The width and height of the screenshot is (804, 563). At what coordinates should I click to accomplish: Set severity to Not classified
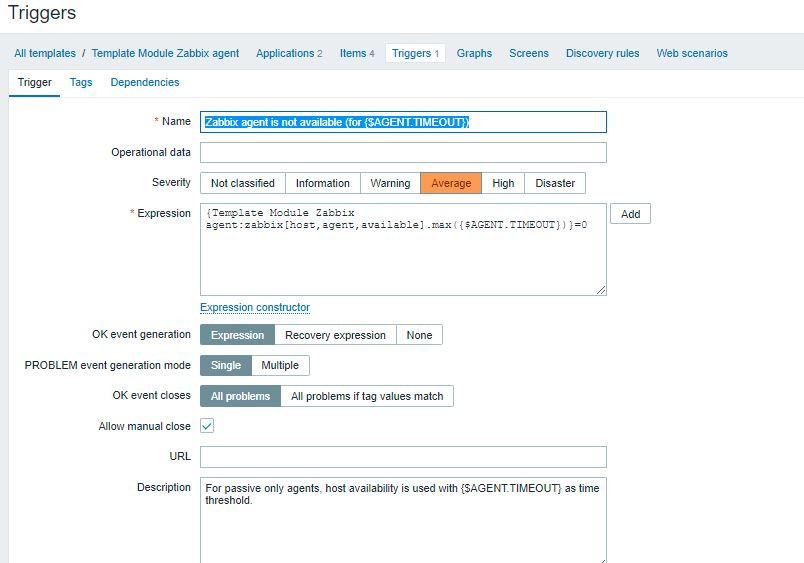click(243, 183)
